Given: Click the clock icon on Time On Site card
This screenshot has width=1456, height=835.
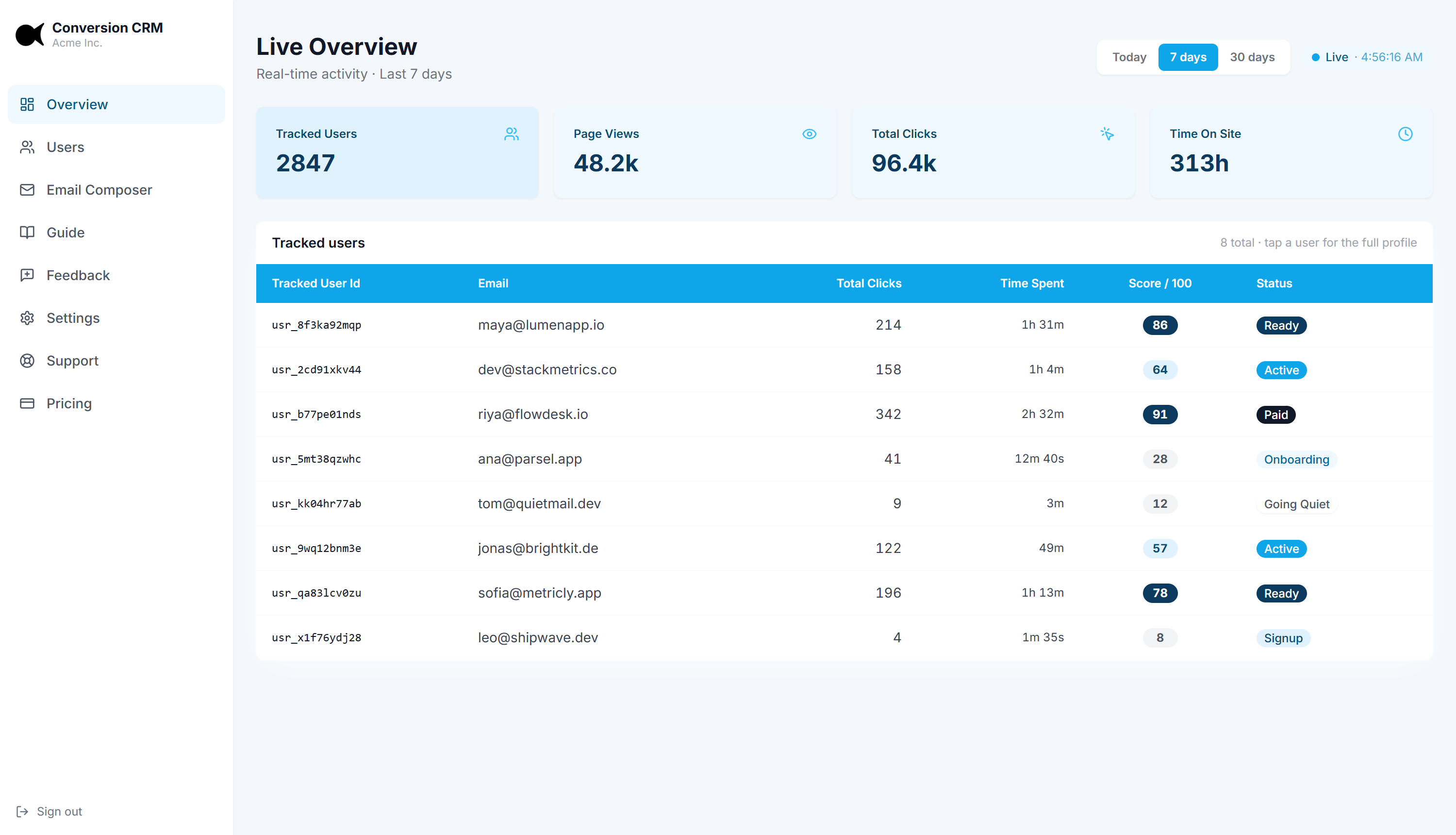Looking at the screenshot, I should pyautogui.click(x=1405, y=134).
